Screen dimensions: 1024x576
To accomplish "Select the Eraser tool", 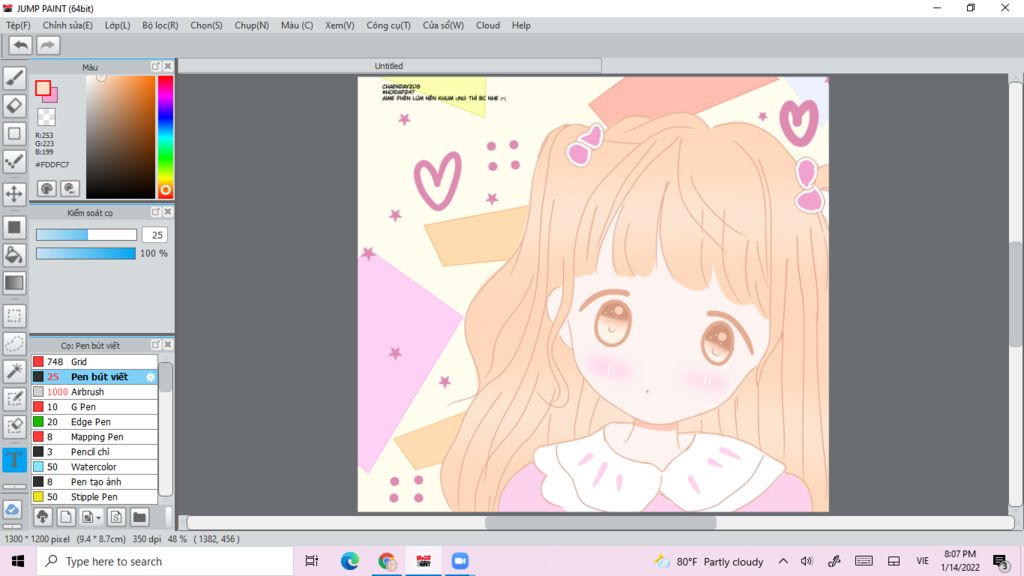I will pyautogui.click(x=14, y=106).
